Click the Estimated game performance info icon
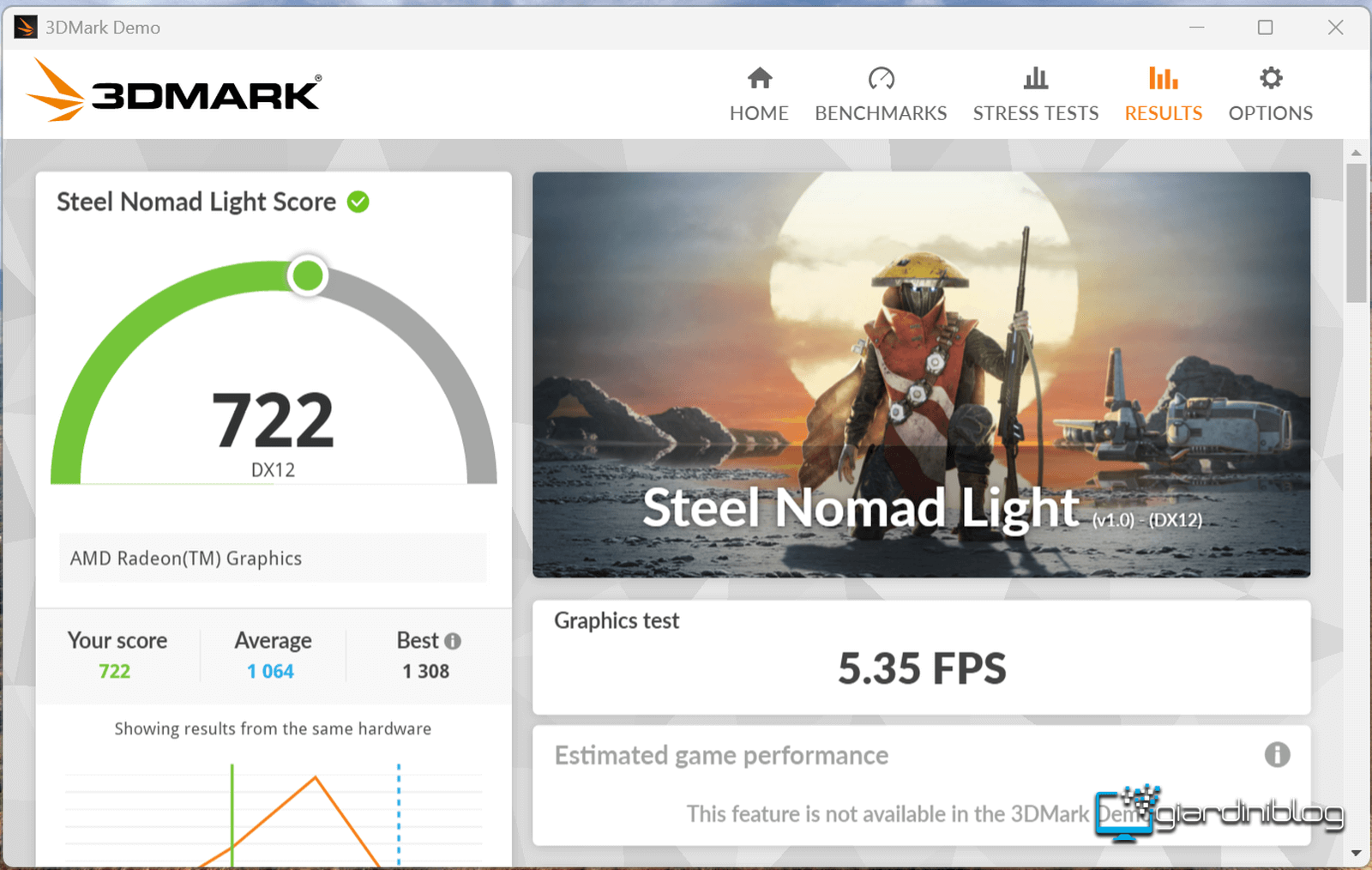This screenshot has width=1372, height=870. 1277,754
